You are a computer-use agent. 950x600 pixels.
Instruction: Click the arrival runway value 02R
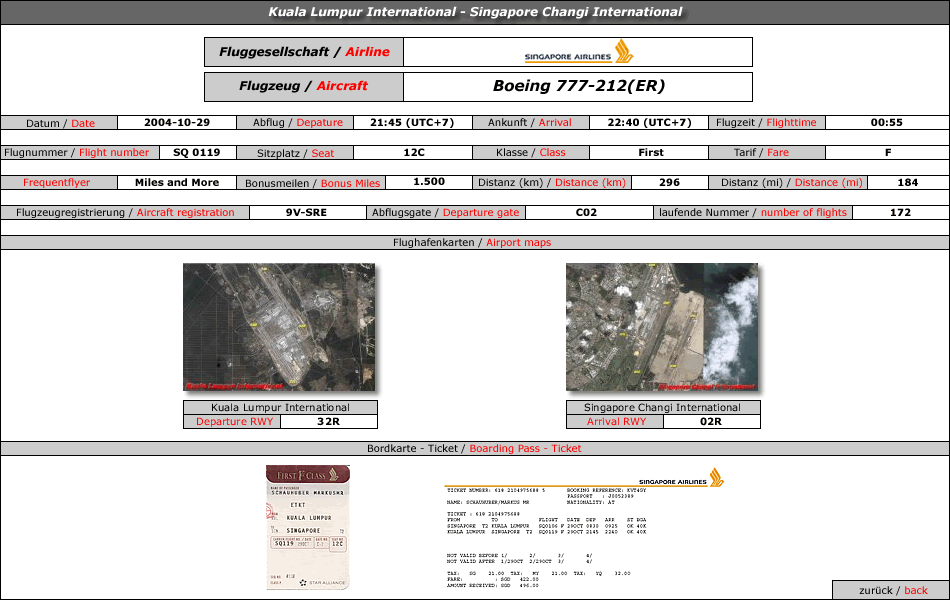point(711,422)
